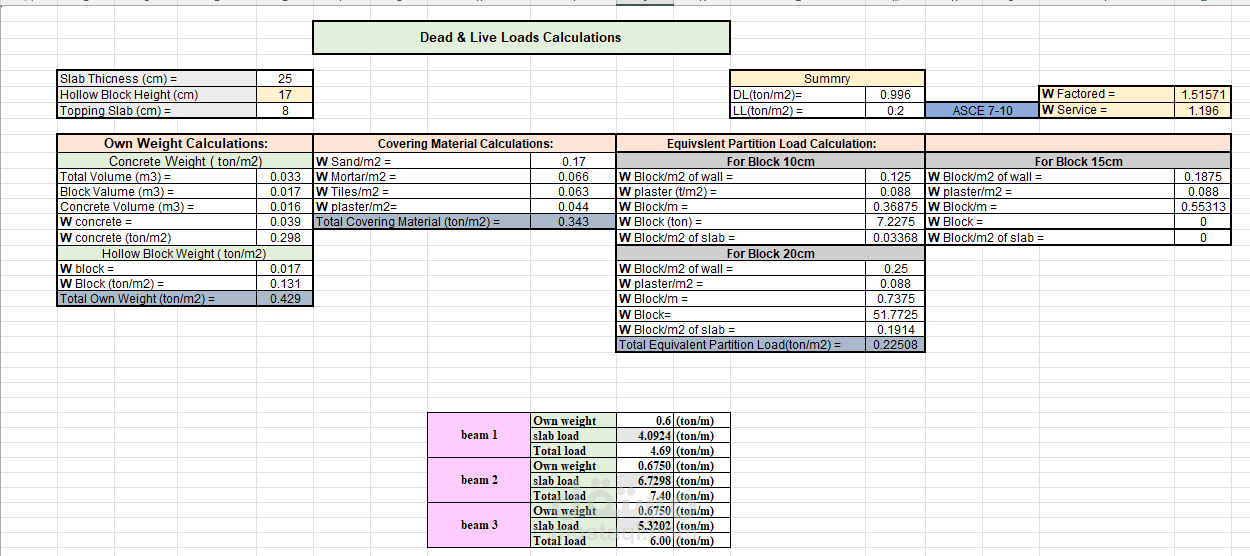This screenshot has height=556, width=1250.
Task: Click the 'Hollow Block Height (cm)' label
Action: (157, 95)
